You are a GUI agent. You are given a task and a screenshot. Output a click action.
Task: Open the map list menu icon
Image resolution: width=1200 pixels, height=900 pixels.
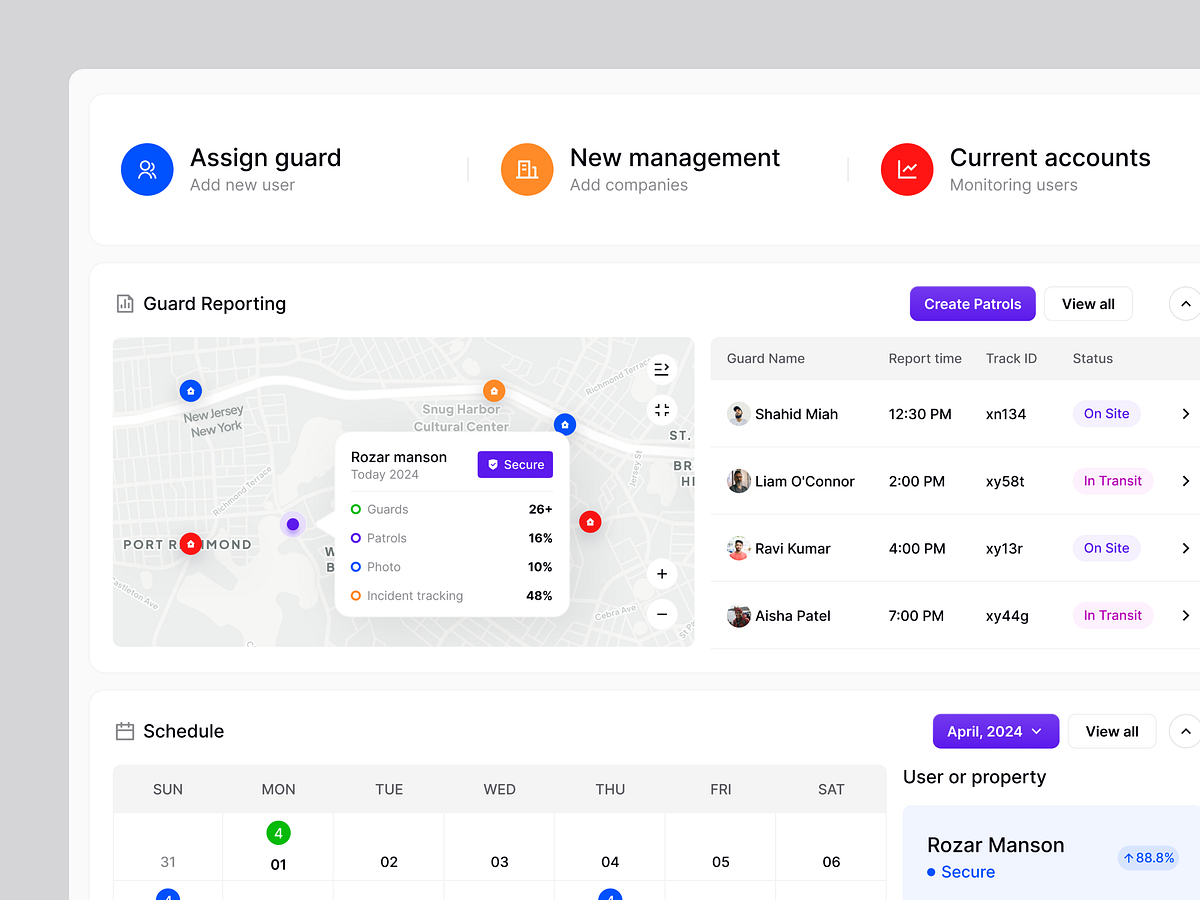click(661, 370)
